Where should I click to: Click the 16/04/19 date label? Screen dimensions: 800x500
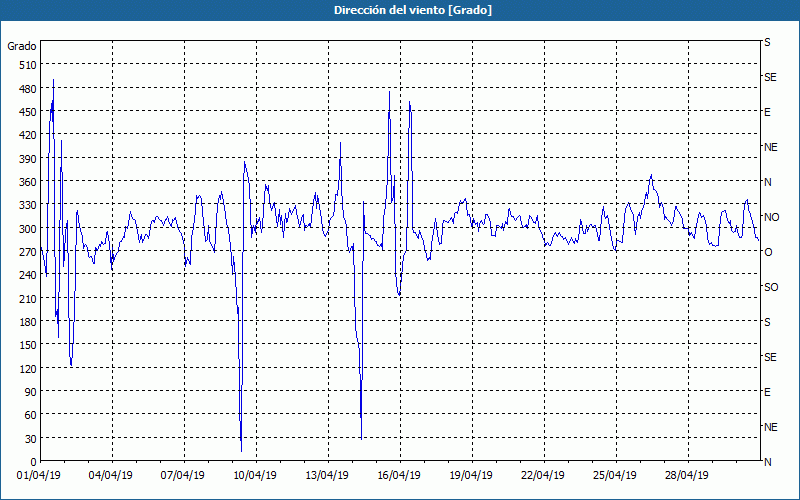(398, 475)
